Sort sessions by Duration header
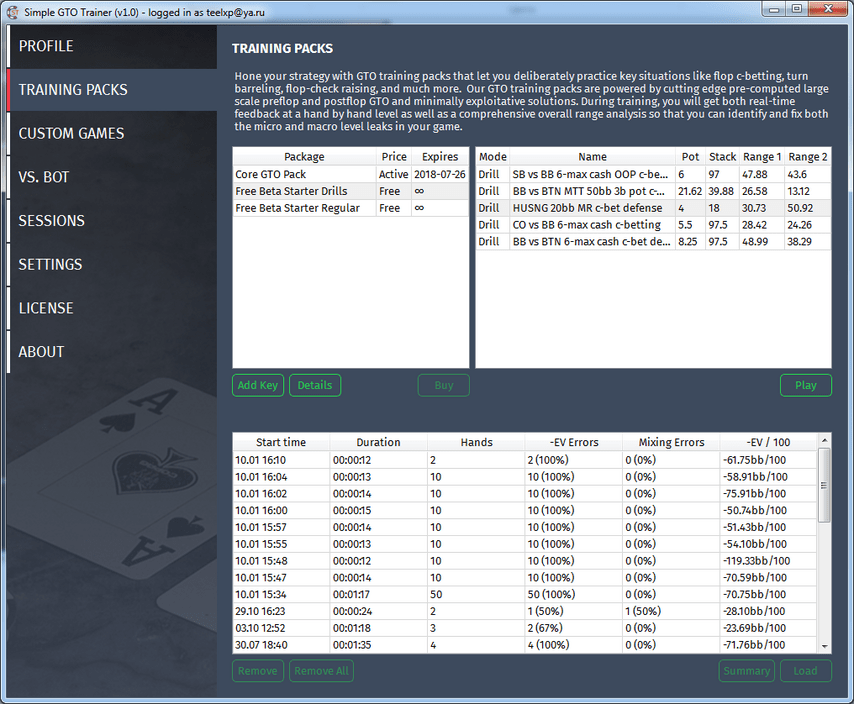 coord(379,442)
